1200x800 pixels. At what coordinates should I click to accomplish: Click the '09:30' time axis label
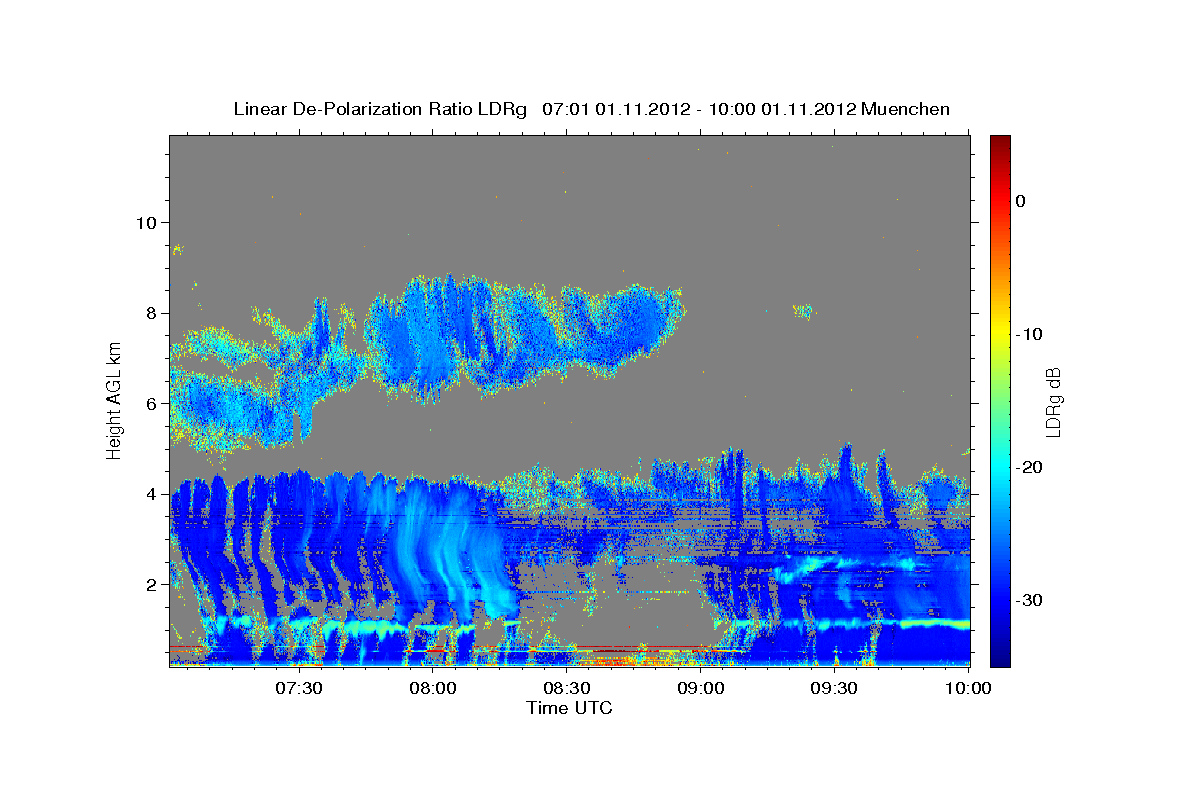(835, 689)
